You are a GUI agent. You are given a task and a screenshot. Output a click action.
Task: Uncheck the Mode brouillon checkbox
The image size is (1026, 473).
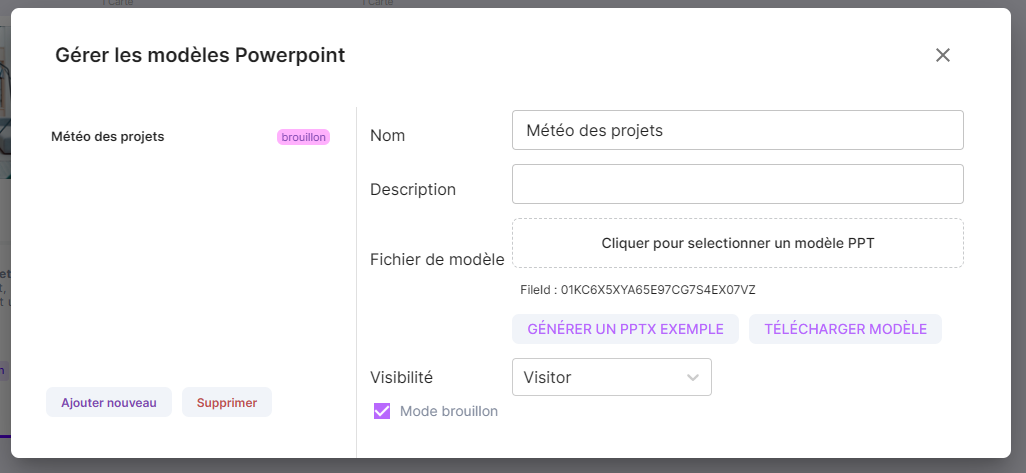[x=381, y=411]
